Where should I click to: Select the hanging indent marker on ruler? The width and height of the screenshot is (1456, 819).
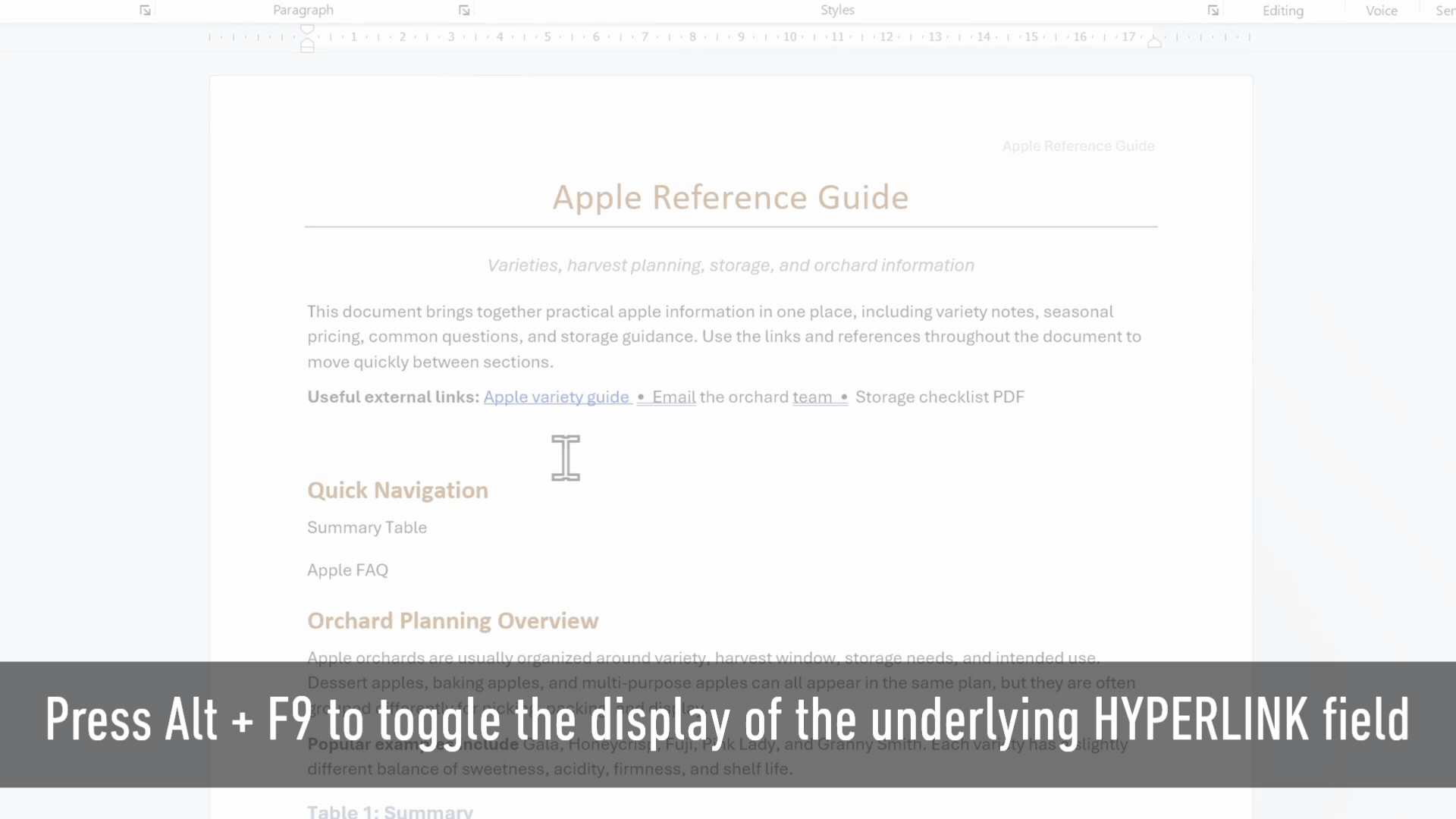[307, 44]
